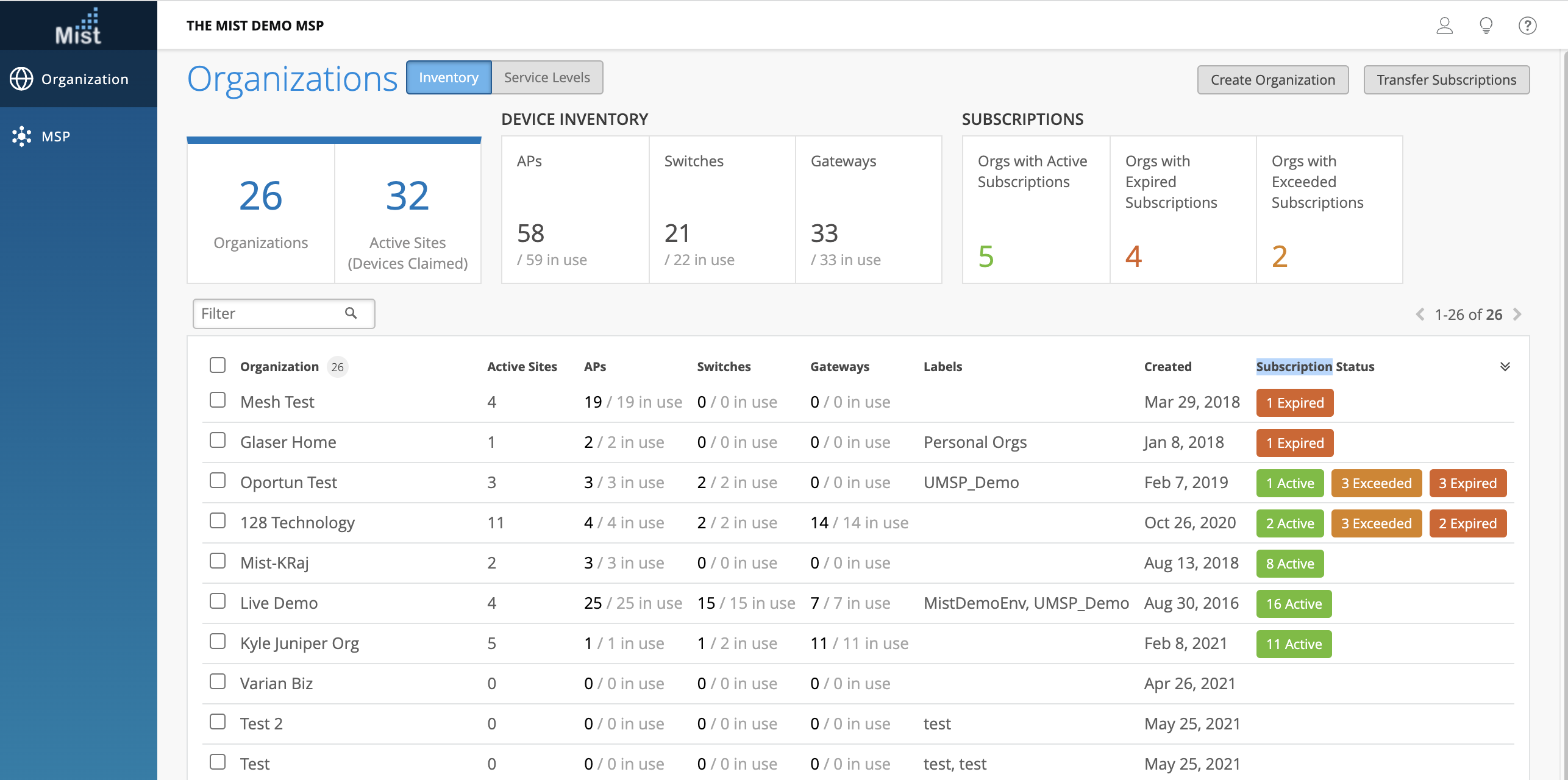Click the lightbulb icon
Screen dimensions: 1568x780
(x=1486, y=26)
